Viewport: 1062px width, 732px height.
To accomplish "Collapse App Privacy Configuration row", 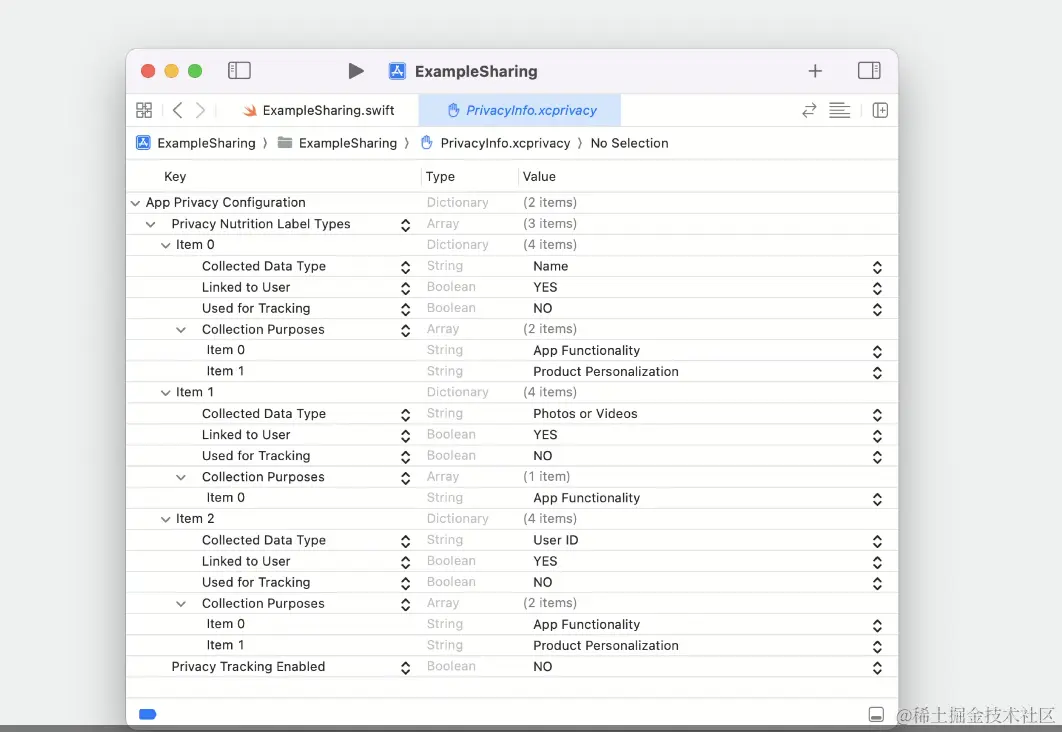I will tap(135, 202).
